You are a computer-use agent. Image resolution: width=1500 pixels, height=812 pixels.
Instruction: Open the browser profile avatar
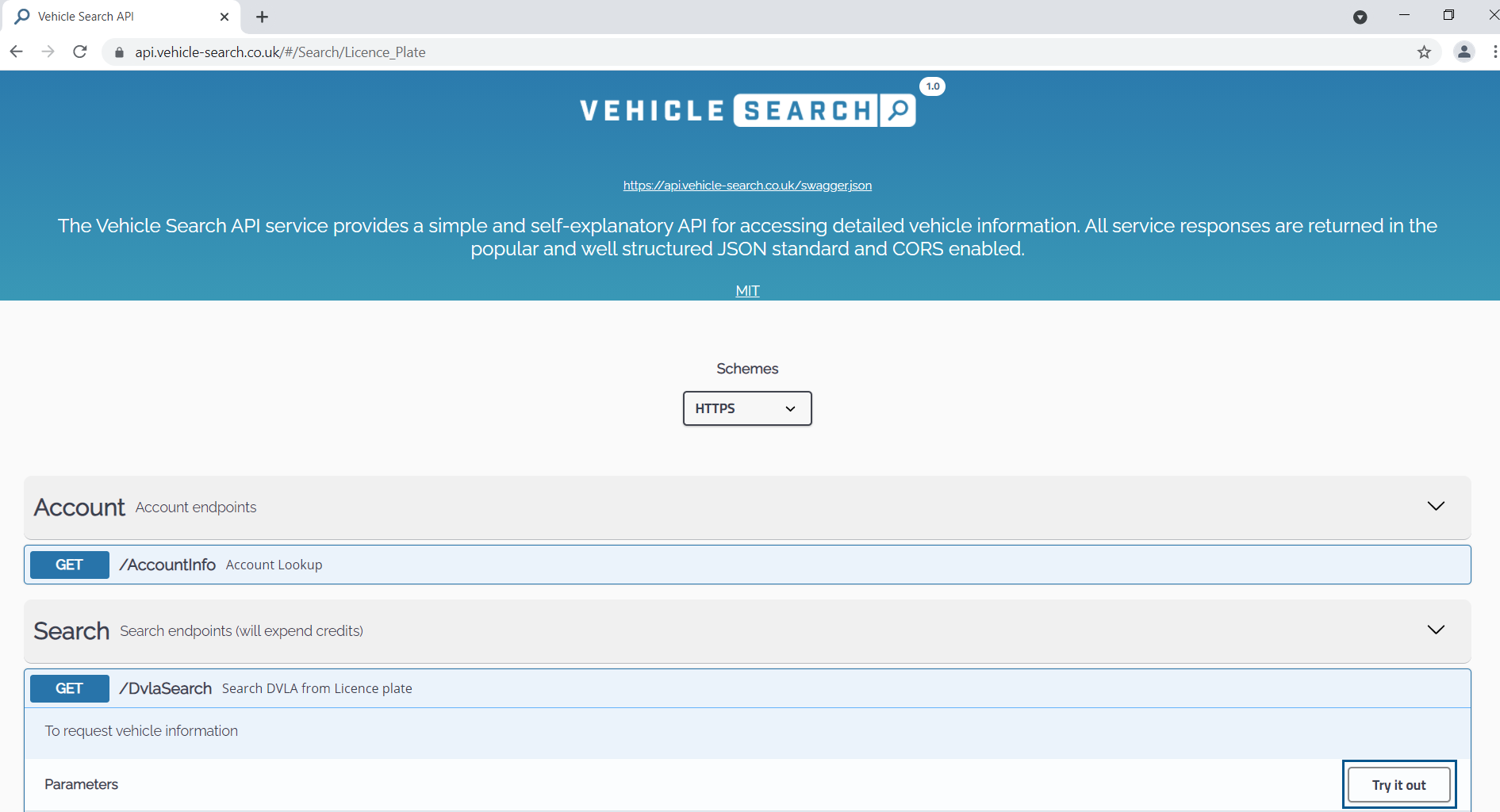(1464, 52)
